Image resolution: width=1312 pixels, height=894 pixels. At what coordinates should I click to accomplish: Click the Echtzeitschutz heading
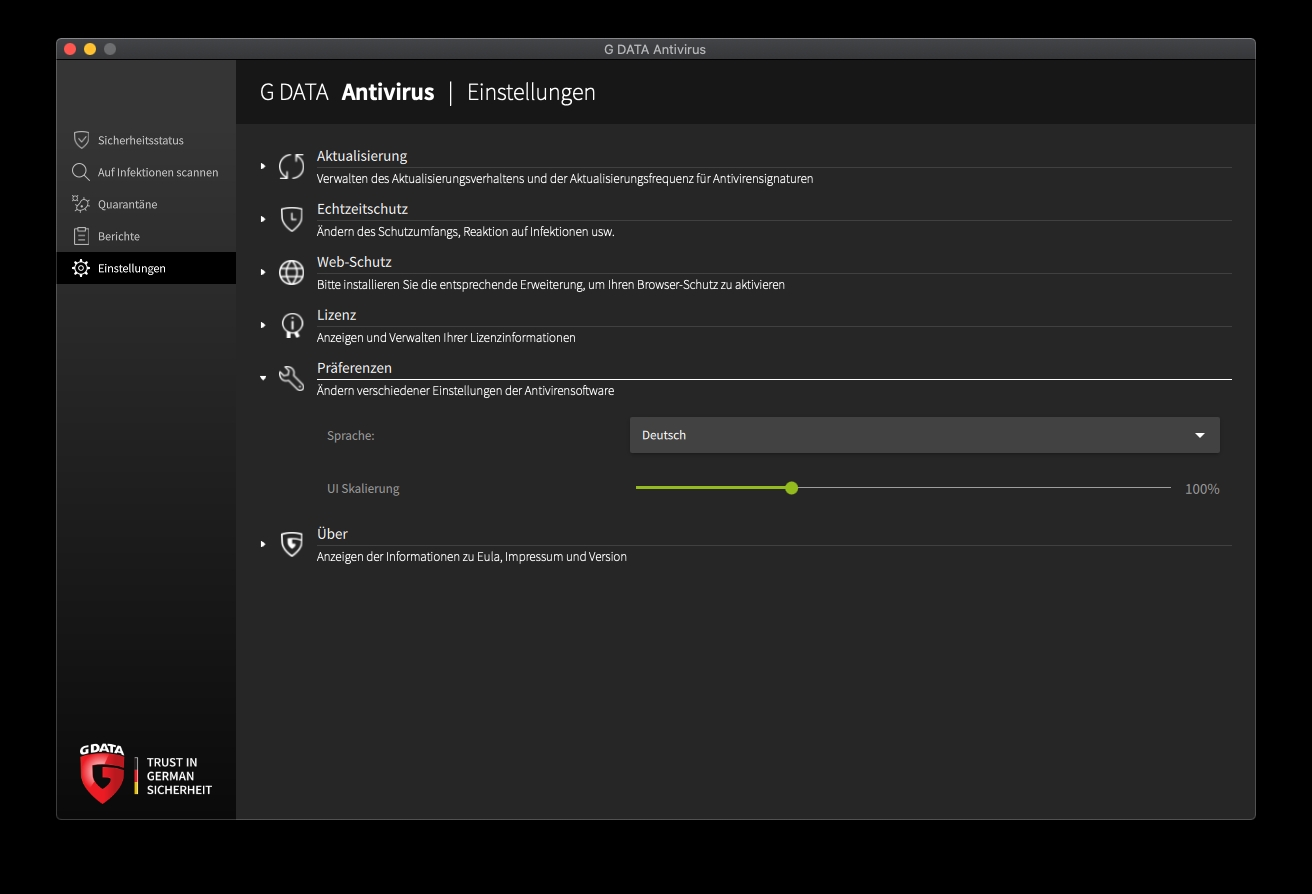[362, 209]
